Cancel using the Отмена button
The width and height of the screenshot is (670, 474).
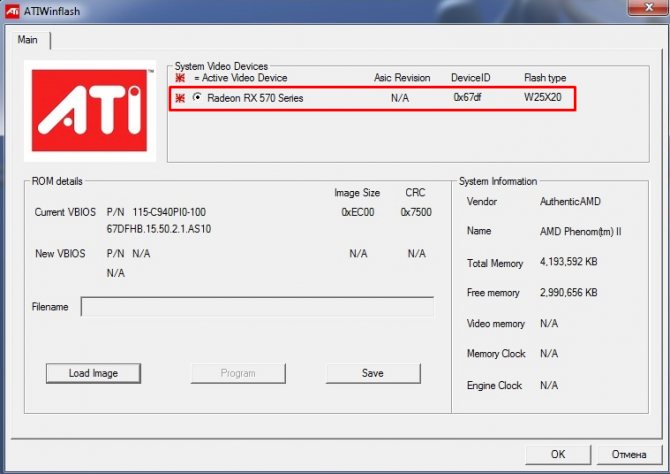coord(629,454)
